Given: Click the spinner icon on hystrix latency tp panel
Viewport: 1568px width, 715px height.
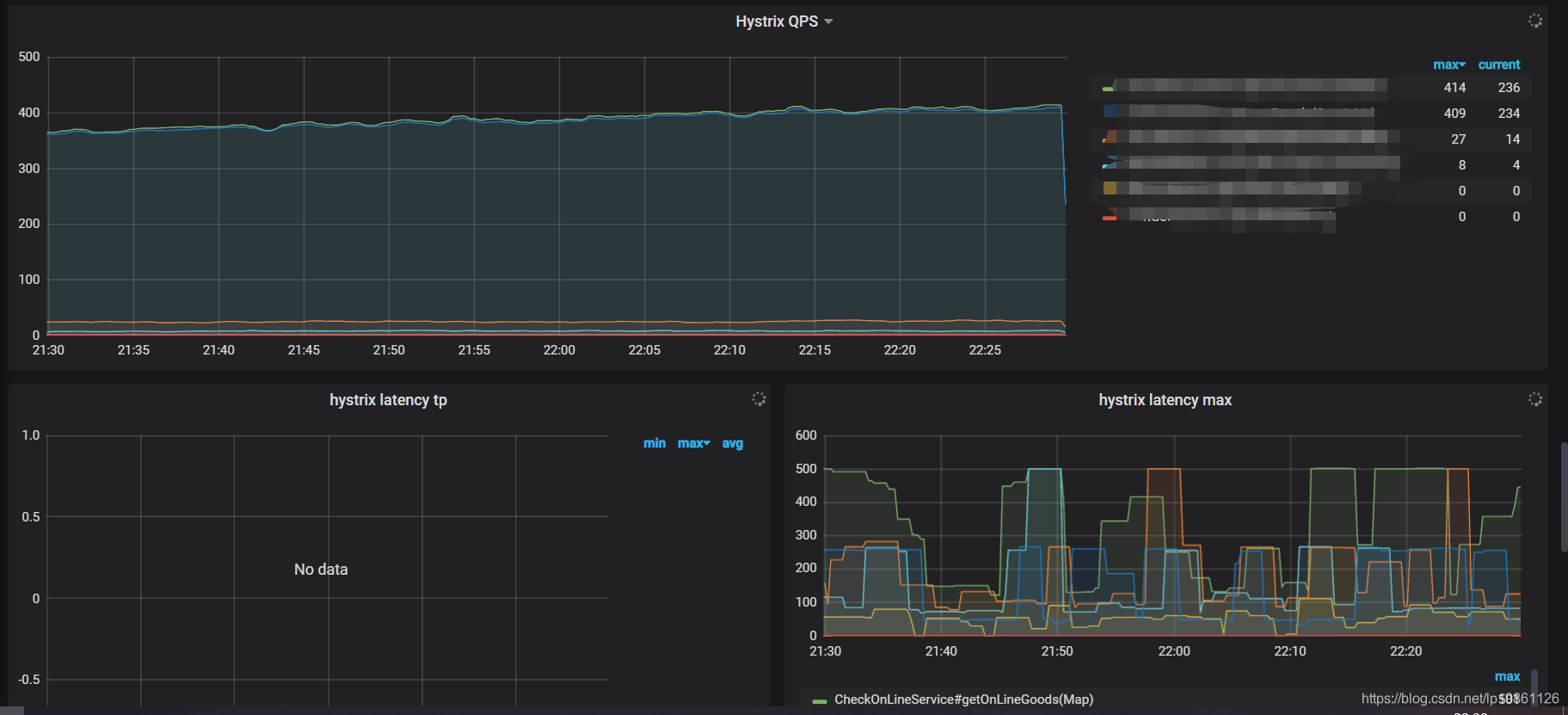Looking at the screenshot, I should point(759,398).
